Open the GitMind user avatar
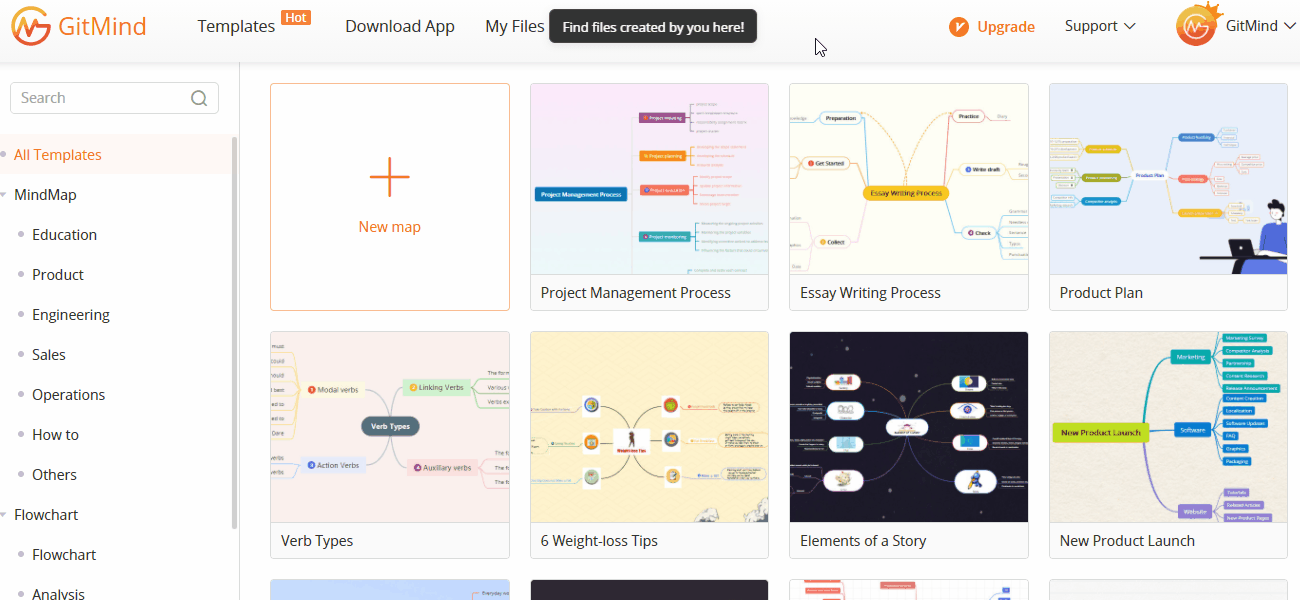Image resolution: width=1300 pixels, height=600 pixels. pos(1196,26)
